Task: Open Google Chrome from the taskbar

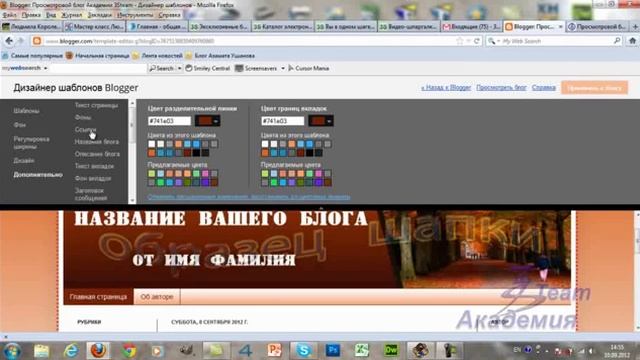Action: [x=129, y=351]
